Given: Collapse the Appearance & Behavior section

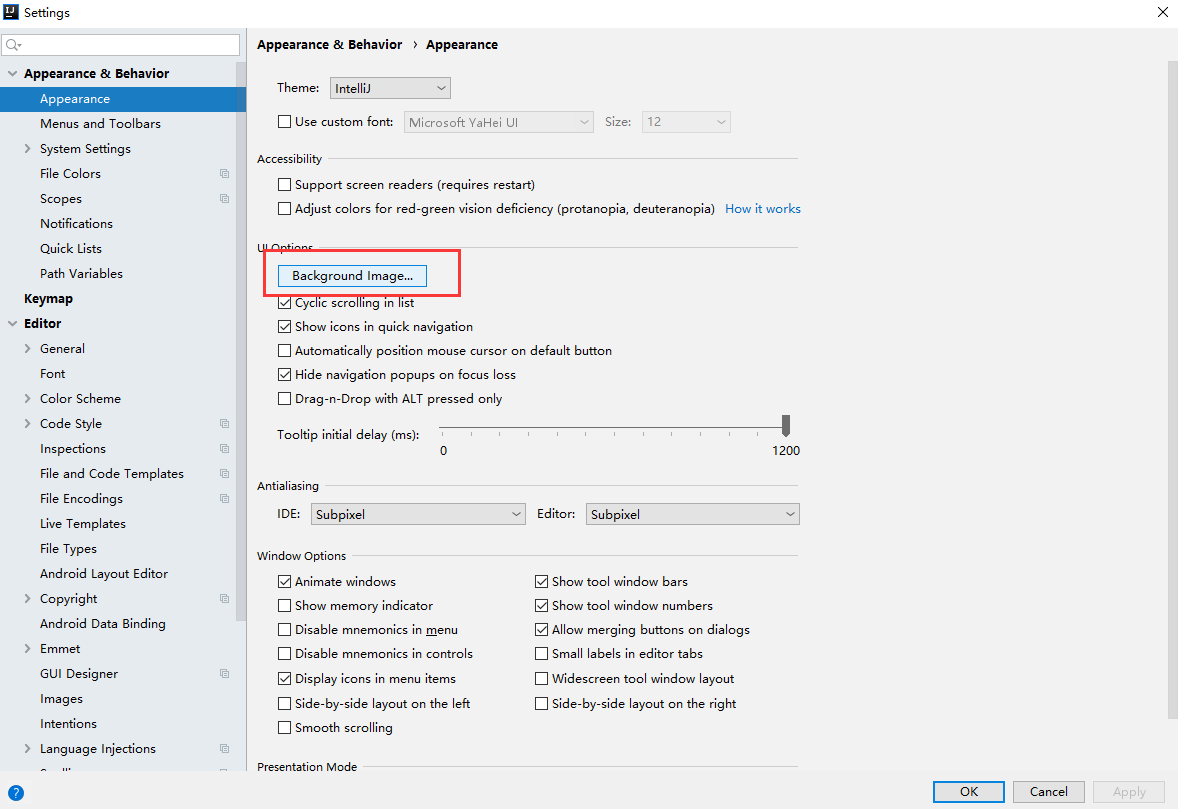Looking at the screenshot, I should [12, 74].
